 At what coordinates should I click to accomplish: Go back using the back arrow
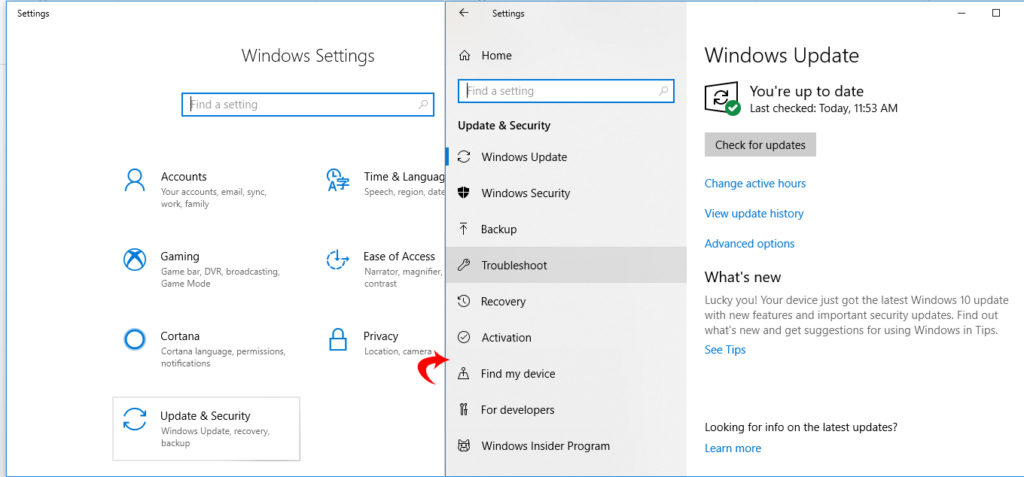(x=463, y=13)
